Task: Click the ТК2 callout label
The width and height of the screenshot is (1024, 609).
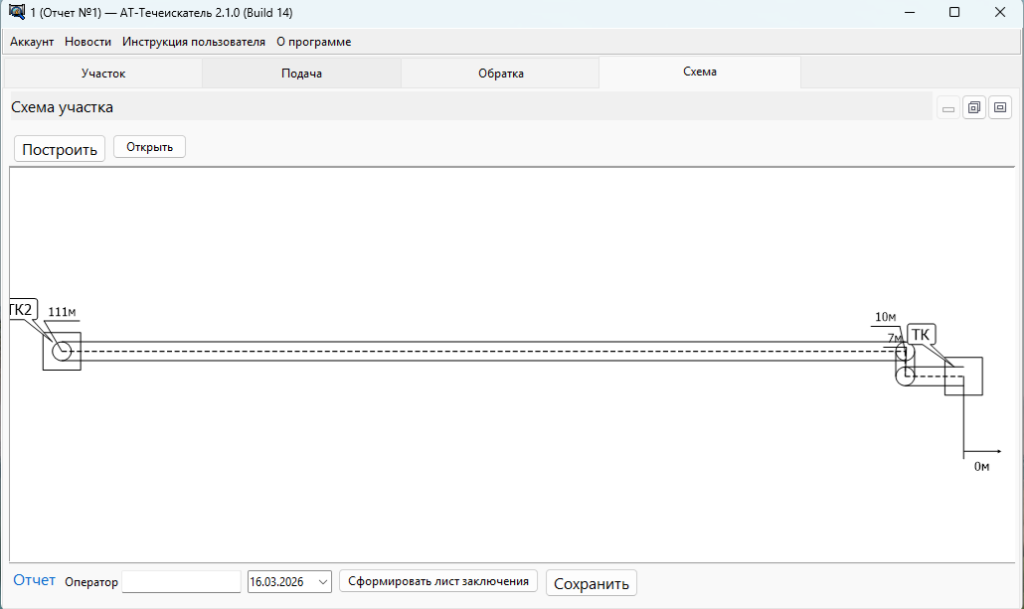Action: (x=22, y=309)
